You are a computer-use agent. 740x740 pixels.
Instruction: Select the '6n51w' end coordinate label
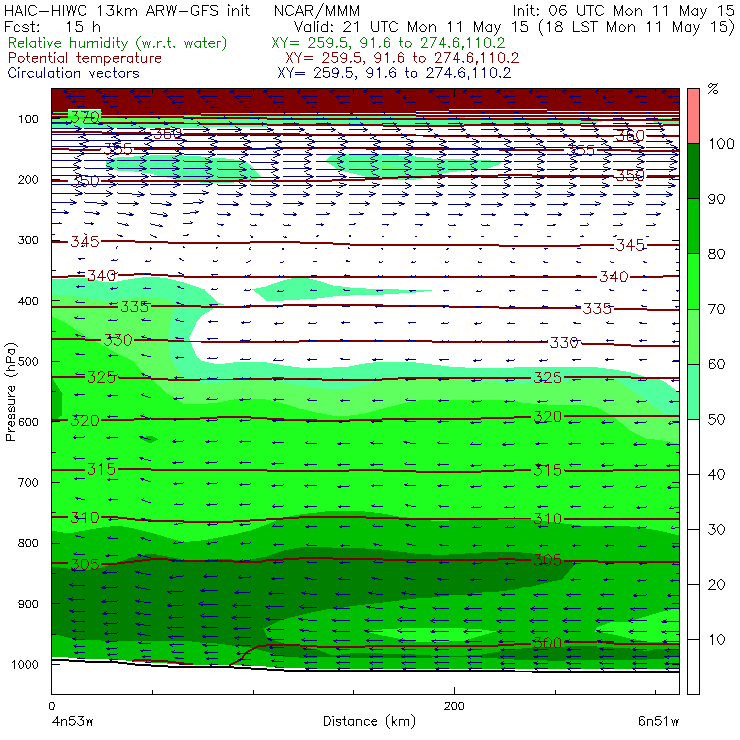tap(658, 721)
